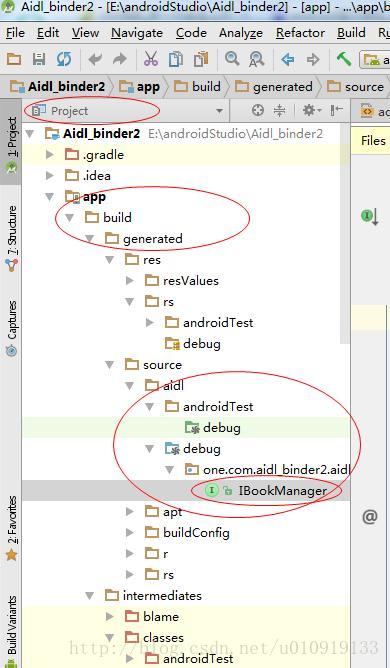Collapse the intermediates folder

(90, 596)
